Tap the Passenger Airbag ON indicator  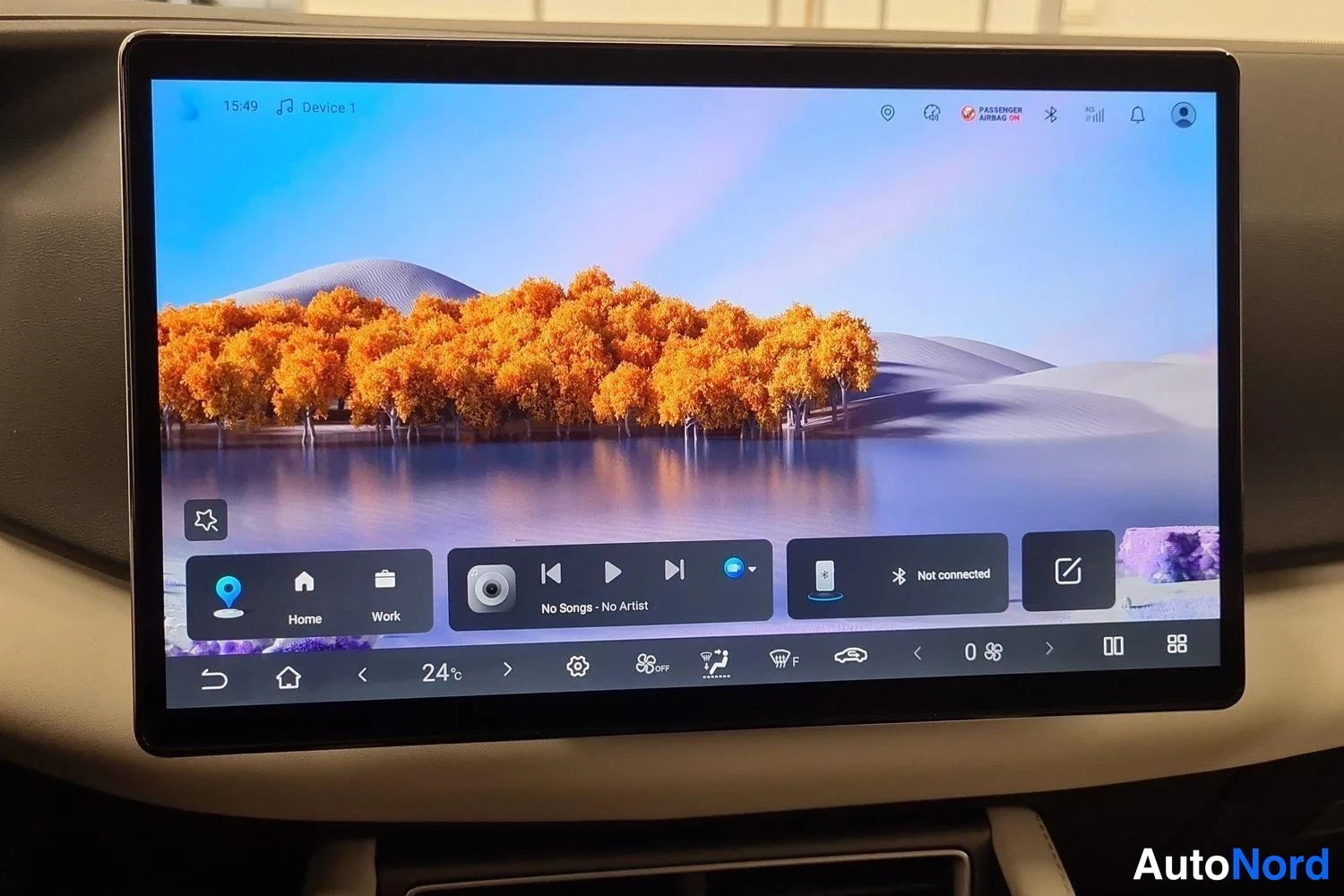(x=992, y=114)
